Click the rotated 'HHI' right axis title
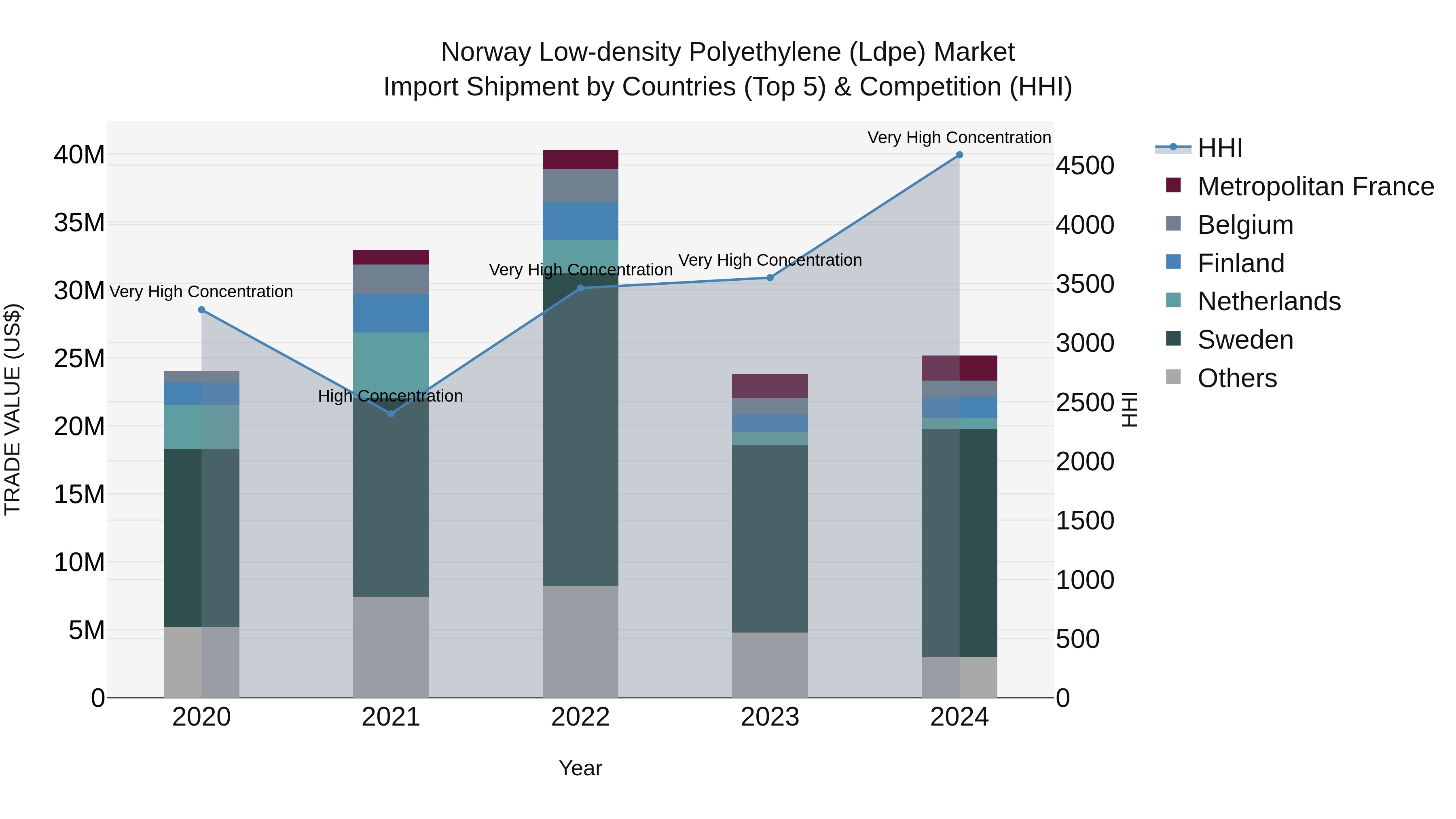 (x=1129, y=409)
